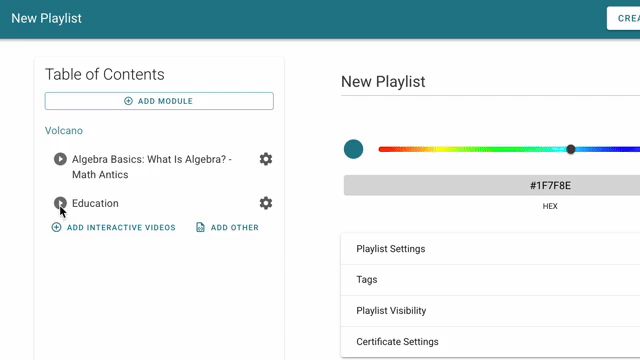Image resolution: width=640 pixels, height=360 pixels.
Task: Open settings gear for Algebra Basics video
Action: pos(266,159)
